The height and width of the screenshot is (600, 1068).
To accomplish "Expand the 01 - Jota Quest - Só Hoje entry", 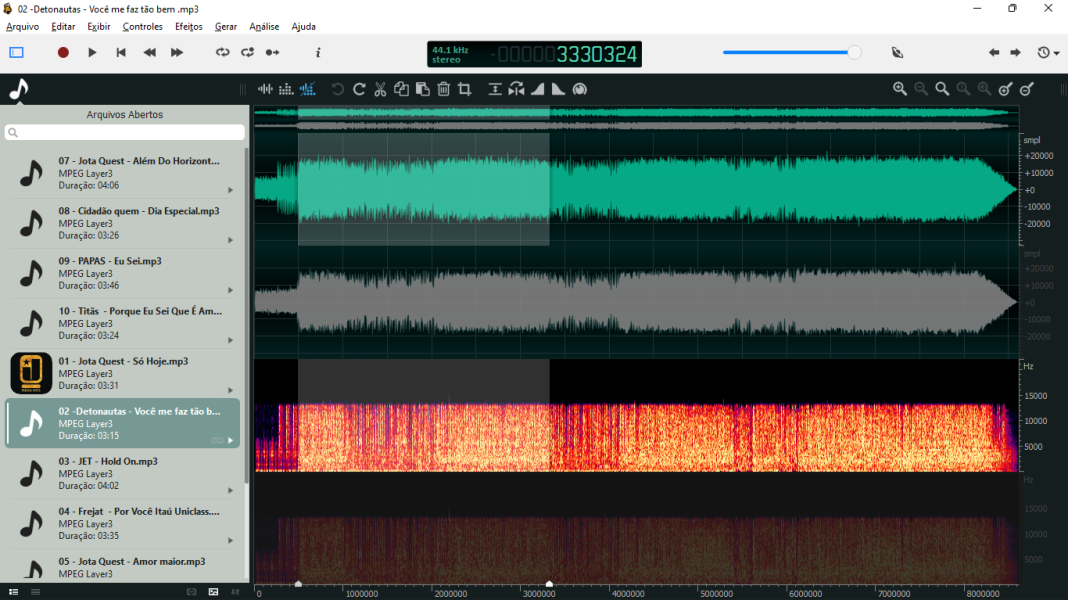I will 232,390.
